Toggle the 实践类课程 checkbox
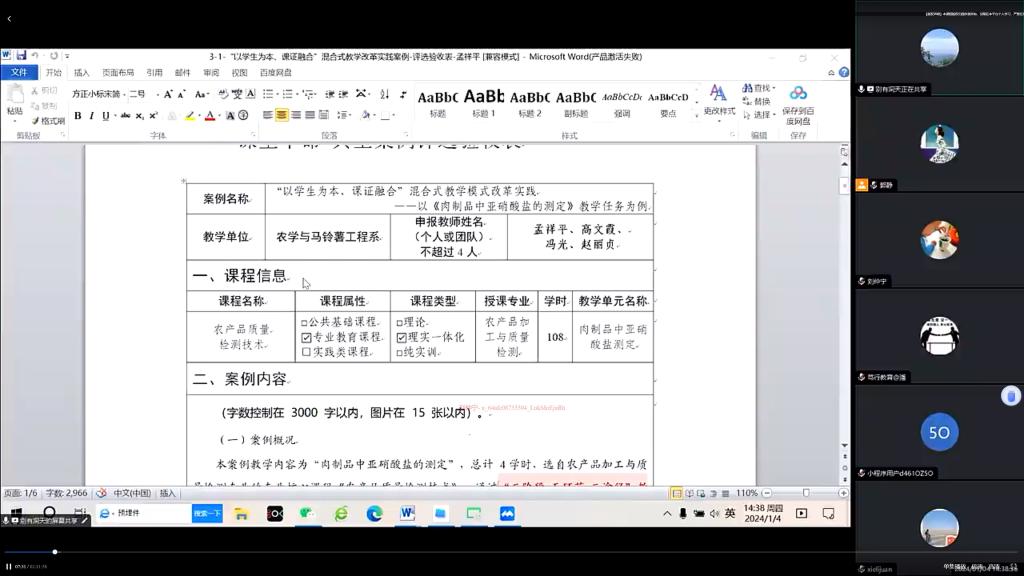This screenshot has width=1024, height=576. coord(304,353)
